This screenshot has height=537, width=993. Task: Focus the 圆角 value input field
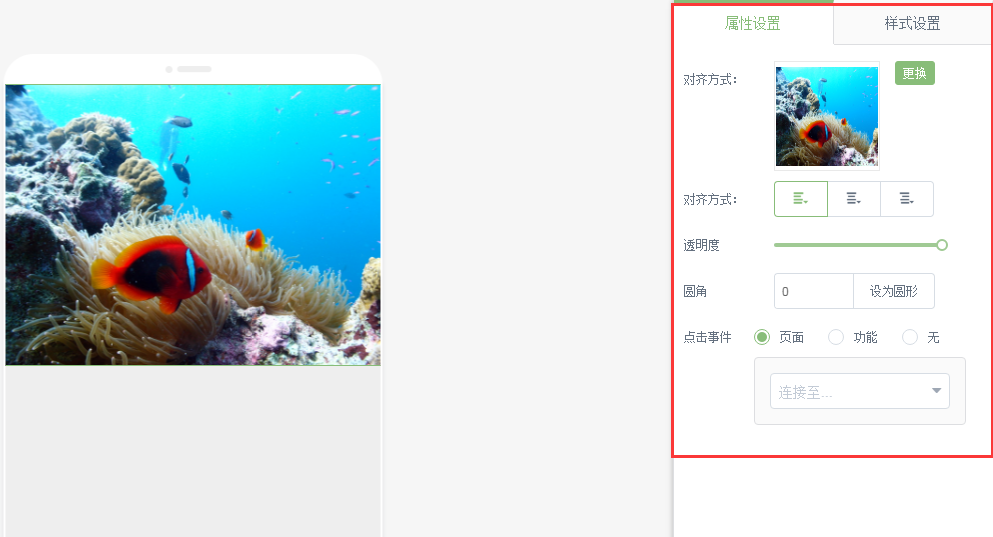pyautogui.click(x=814, y=291)
